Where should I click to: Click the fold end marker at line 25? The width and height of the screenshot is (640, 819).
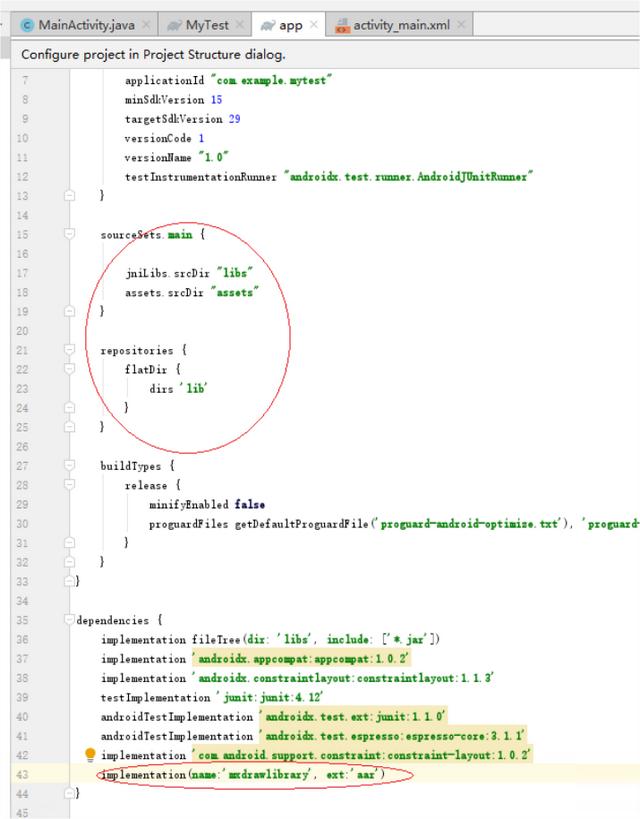point(69,427)
